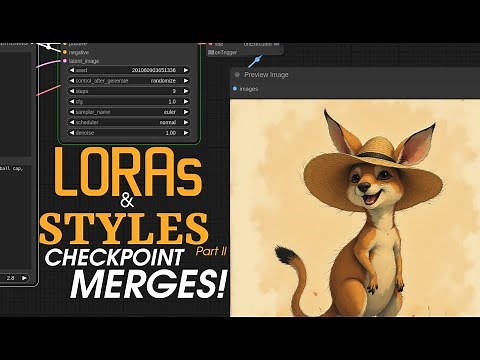Click the "latent_image" input label
The height and width of the screenshot is (360, 480).
click(84, 61)
